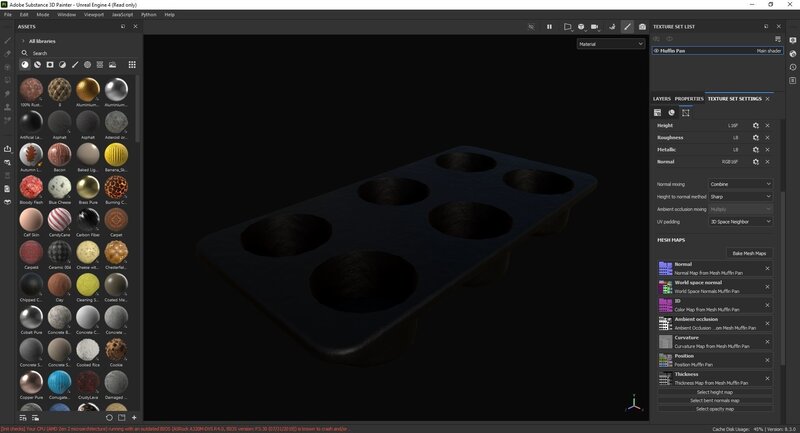Pause rendering with the pause icon
Viewport: 800px width, 433px height.
tap(549, 26)
